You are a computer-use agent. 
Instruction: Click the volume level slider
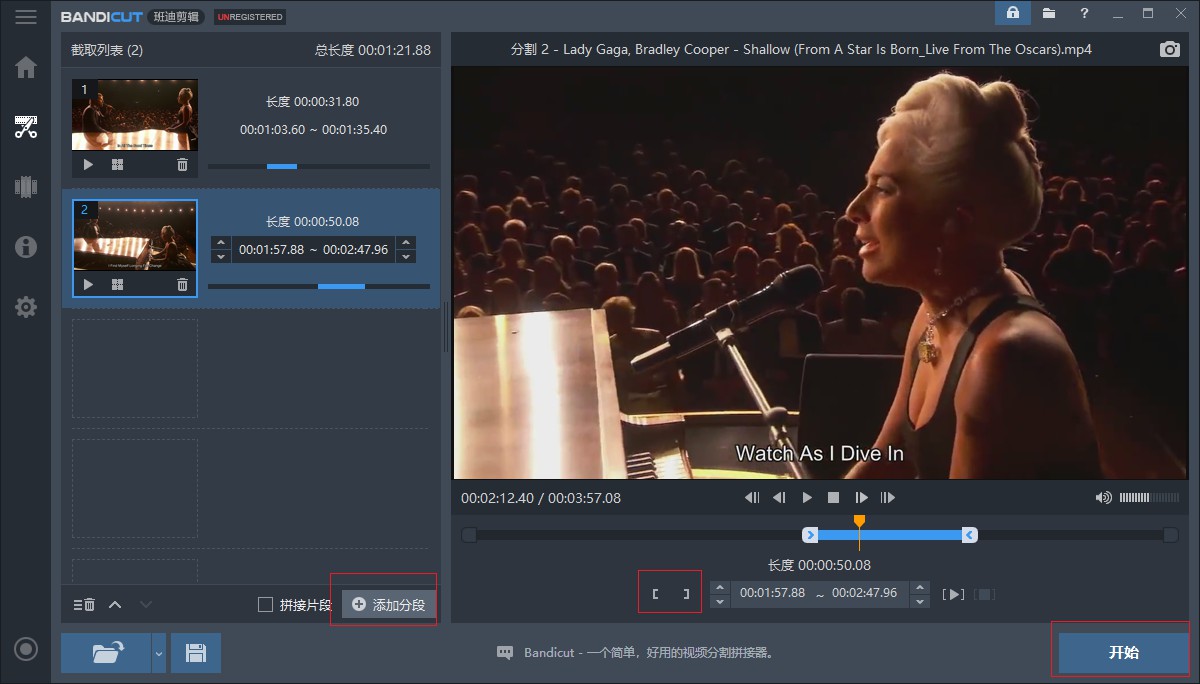click(x=1148, y=498)
